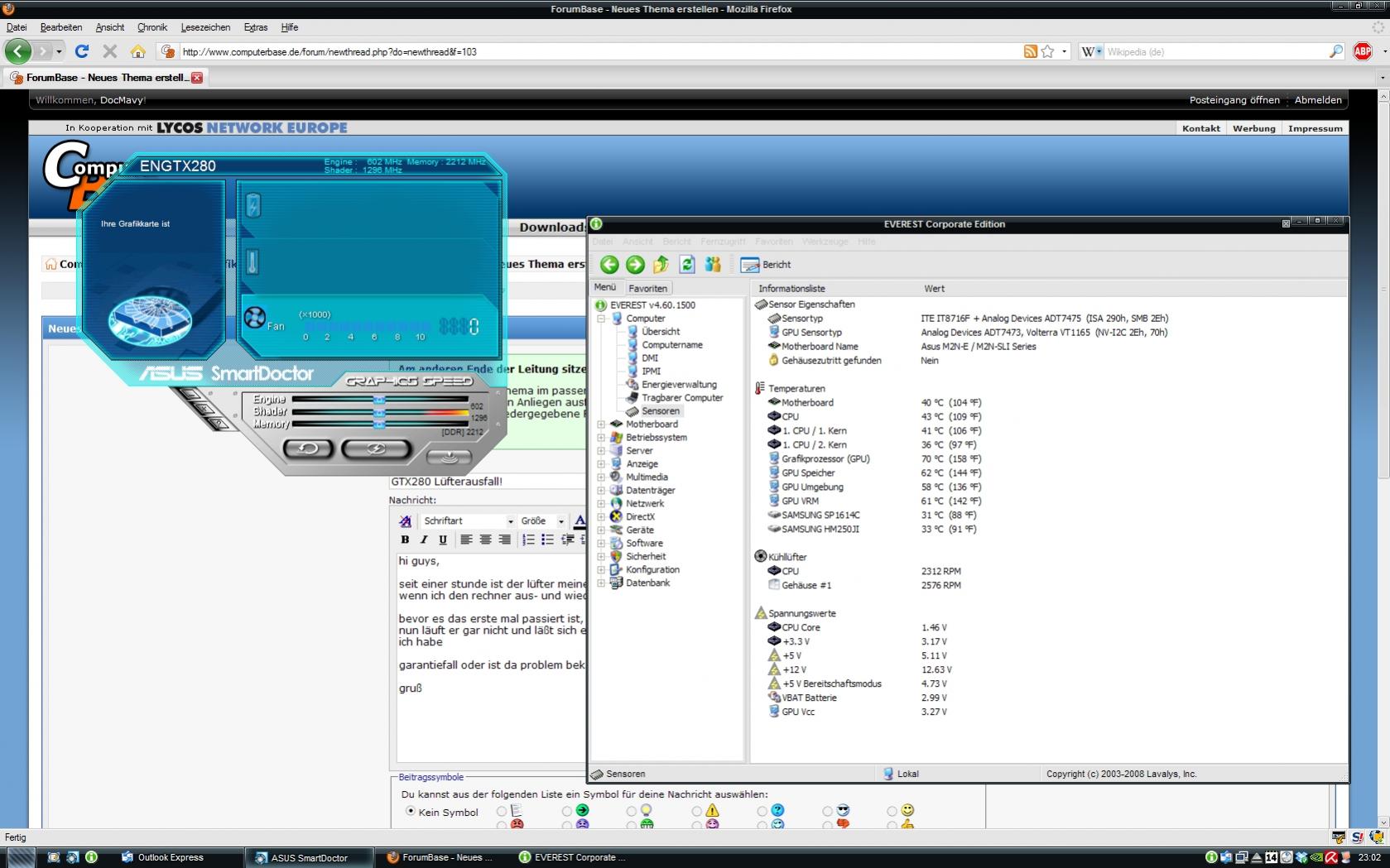This screenshot has width=1390, height=868.
Task: Expand the Netzwerk tree node
Action: (601, 504)
